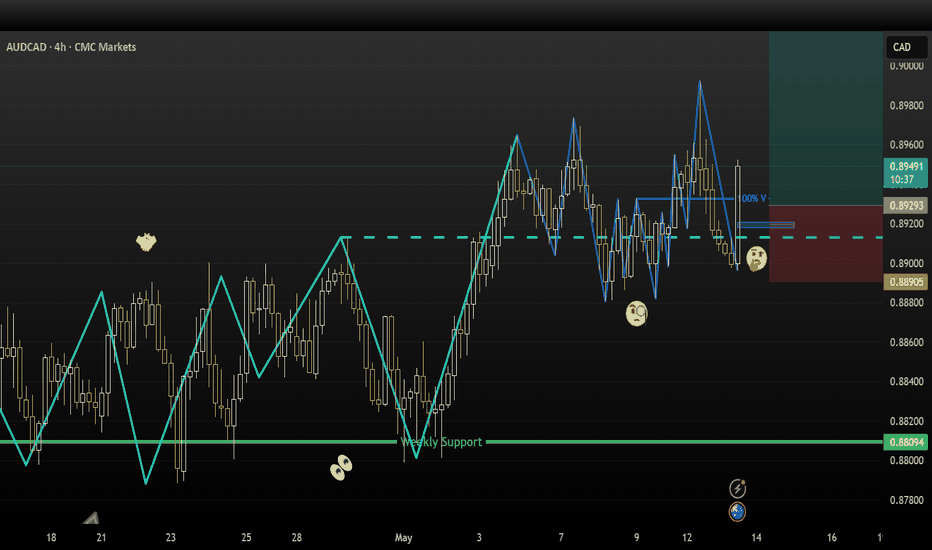Open the Australia flag economic event icon

pyautogui.click(x=737, y=511)
